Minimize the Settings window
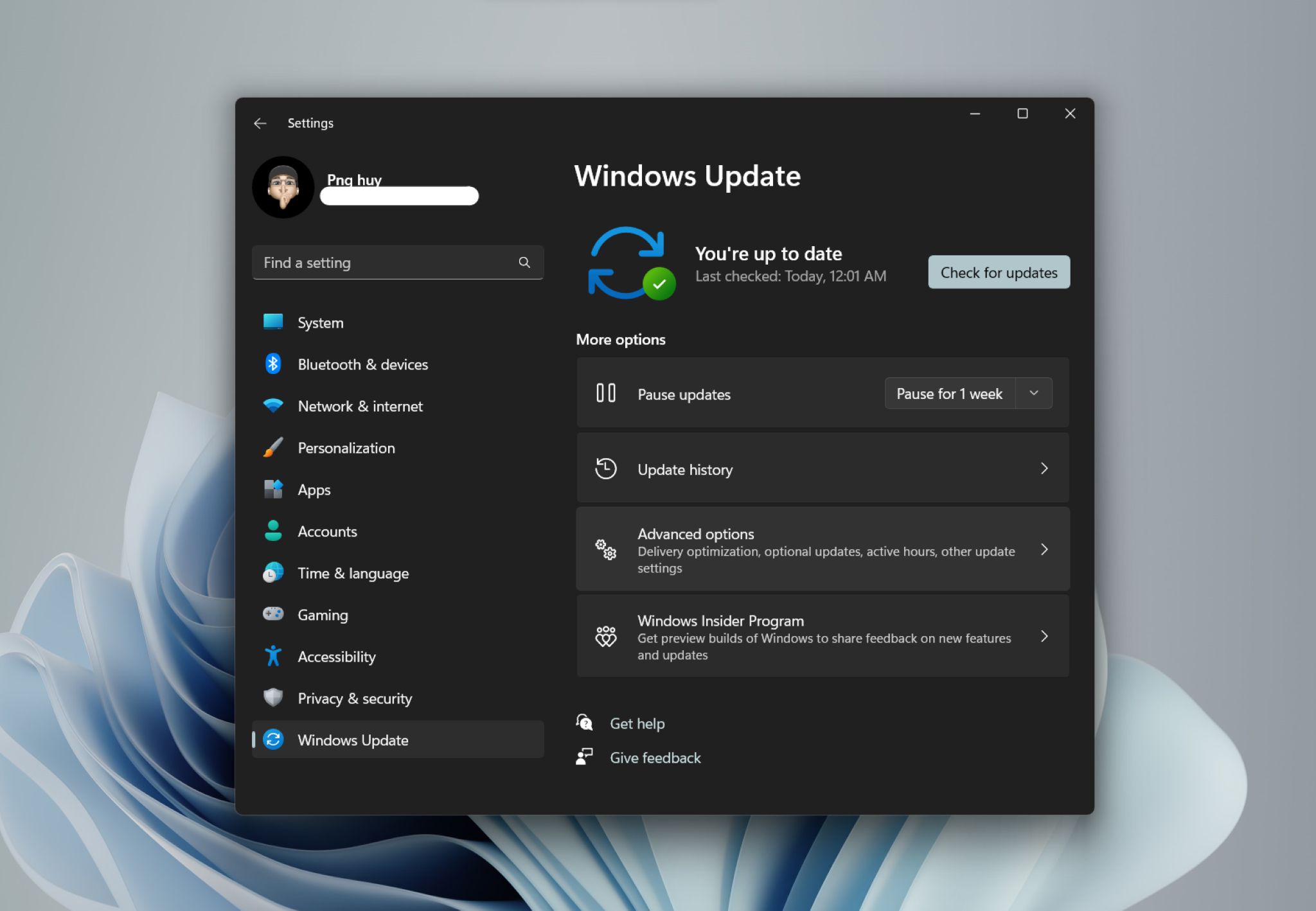 (x=975, y=114)
